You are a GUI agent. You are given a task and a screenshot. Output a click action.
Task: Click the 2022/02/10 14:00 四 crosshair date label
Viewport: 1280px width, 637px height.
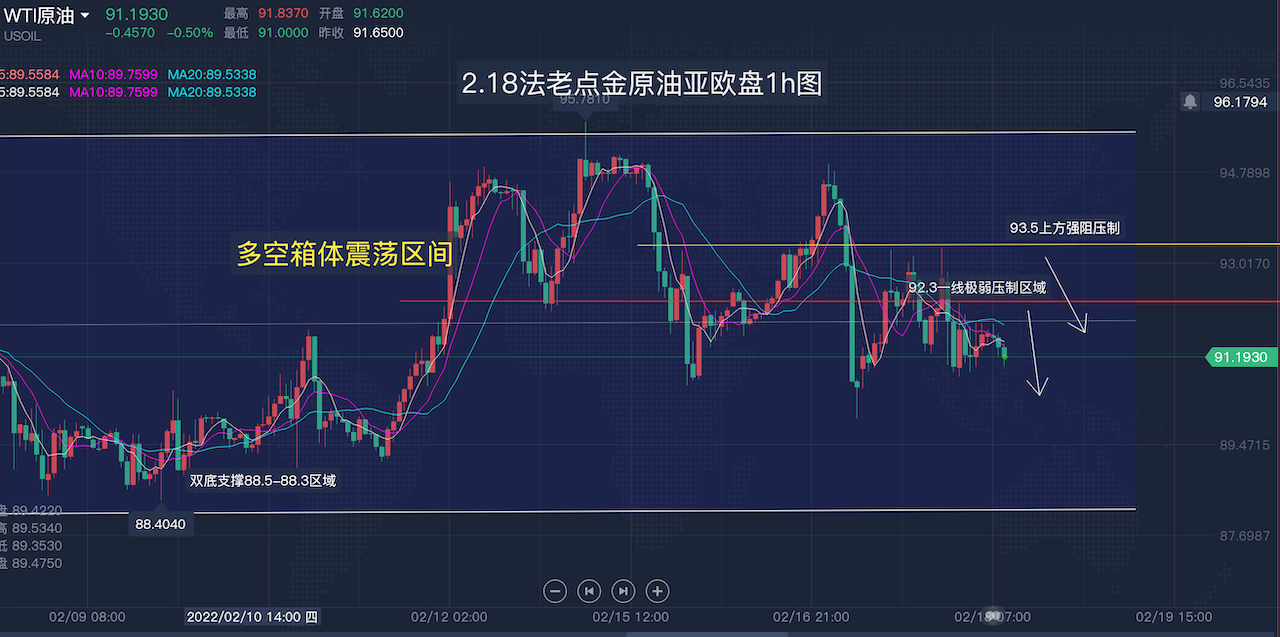point(253,617)
